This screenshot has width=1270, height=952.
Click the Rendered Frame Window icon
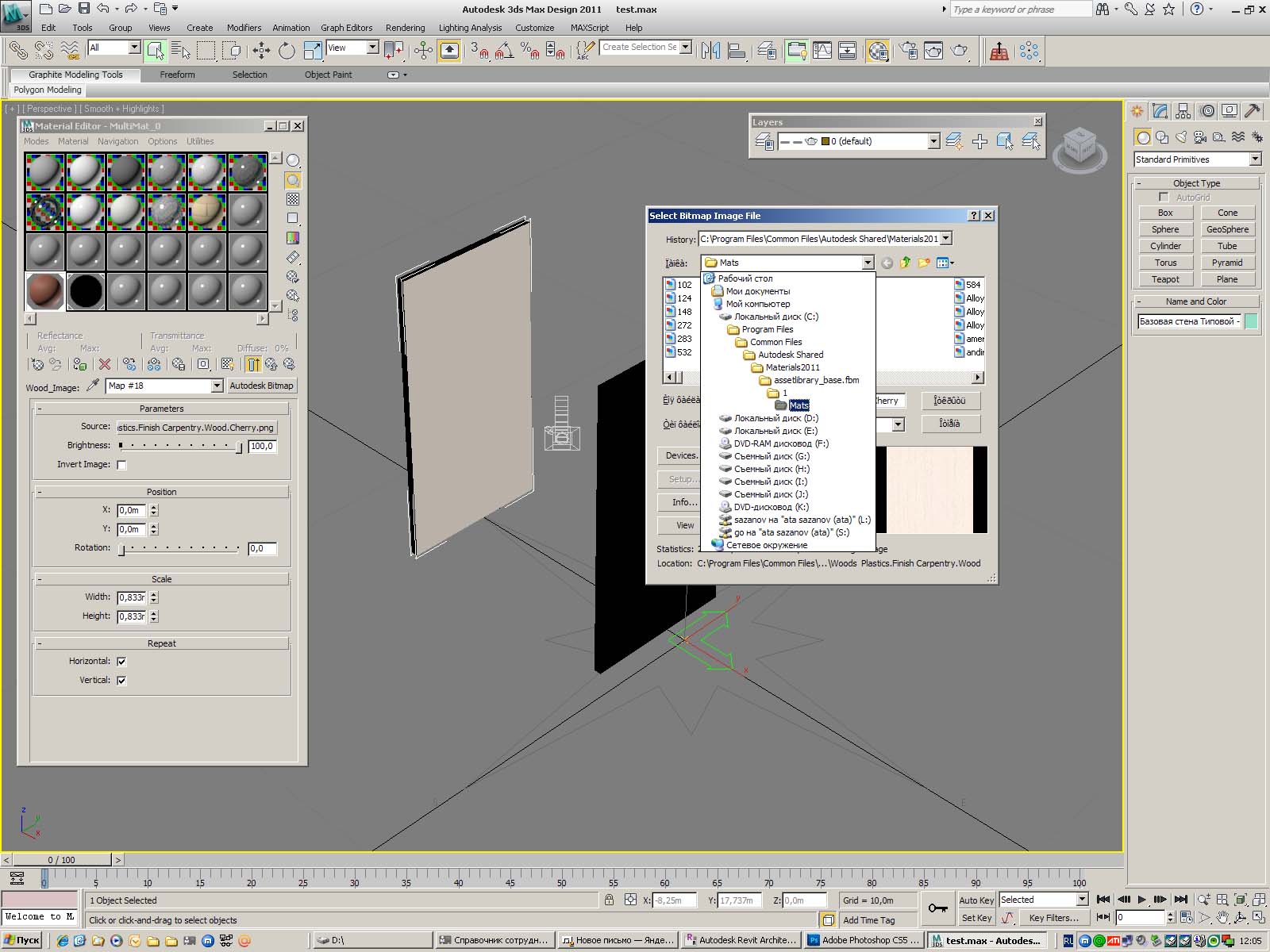[933, 51]
